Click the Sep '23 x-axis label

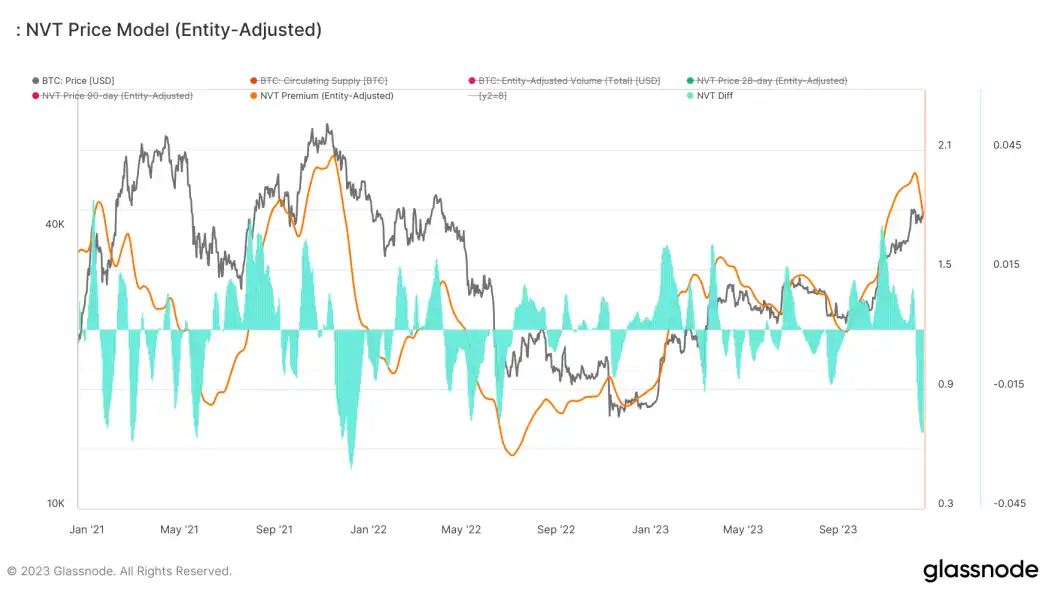[x=838, y=530]
